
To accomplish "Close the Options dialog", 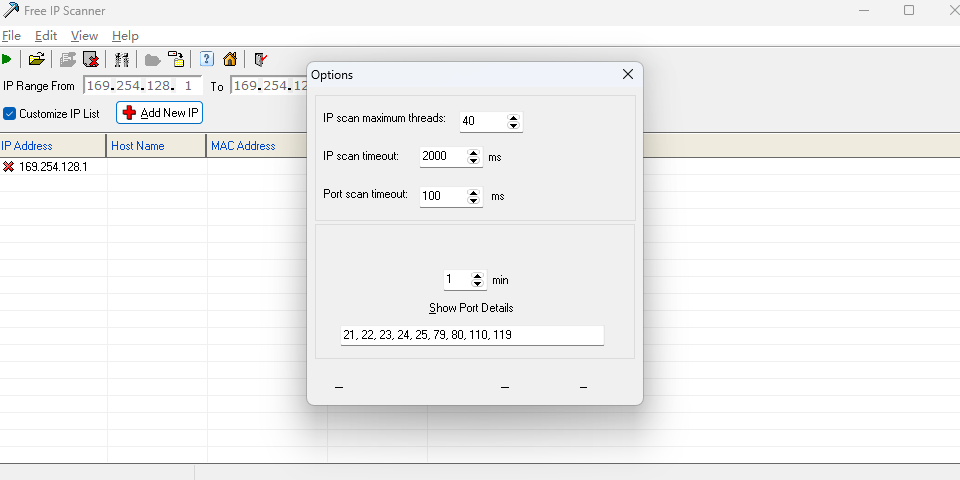I will pos(628,75).
